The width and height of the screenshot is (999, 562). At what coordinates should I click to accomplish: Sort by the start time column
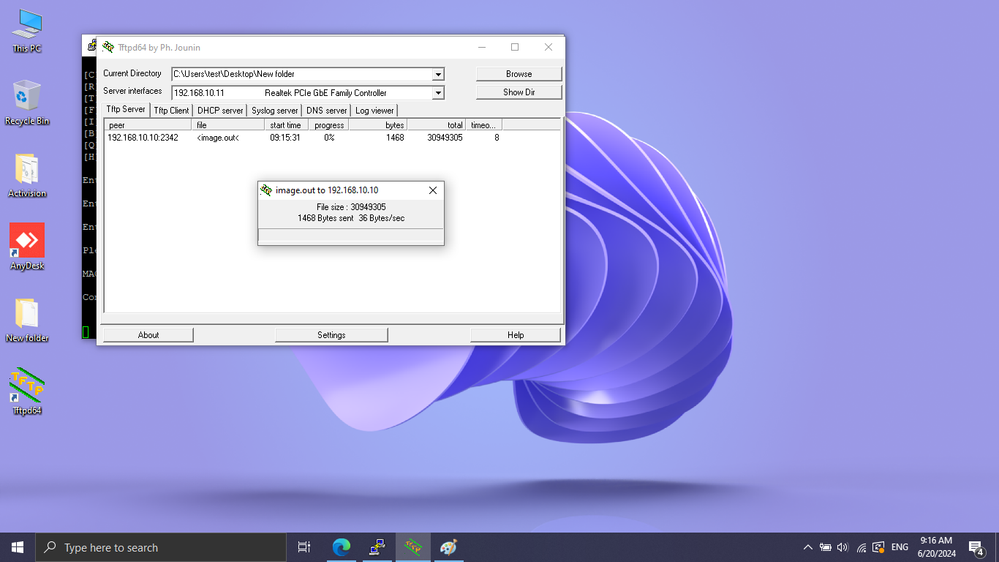tap(286, 126)
